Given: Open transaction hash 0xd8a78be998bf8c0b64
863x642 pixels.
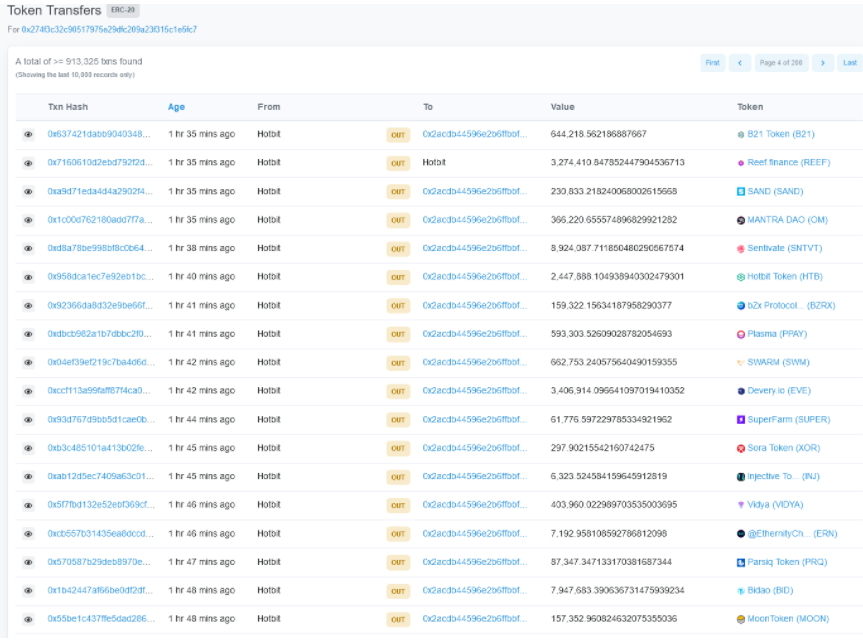Looking at the screenshot, I should tap(100, 248).
